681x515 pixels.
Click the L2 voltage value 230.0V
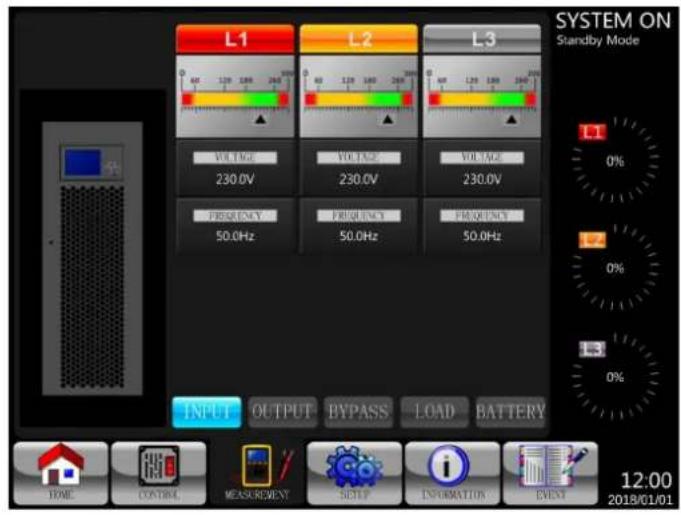pyautogui.click(x=359, y=179)
